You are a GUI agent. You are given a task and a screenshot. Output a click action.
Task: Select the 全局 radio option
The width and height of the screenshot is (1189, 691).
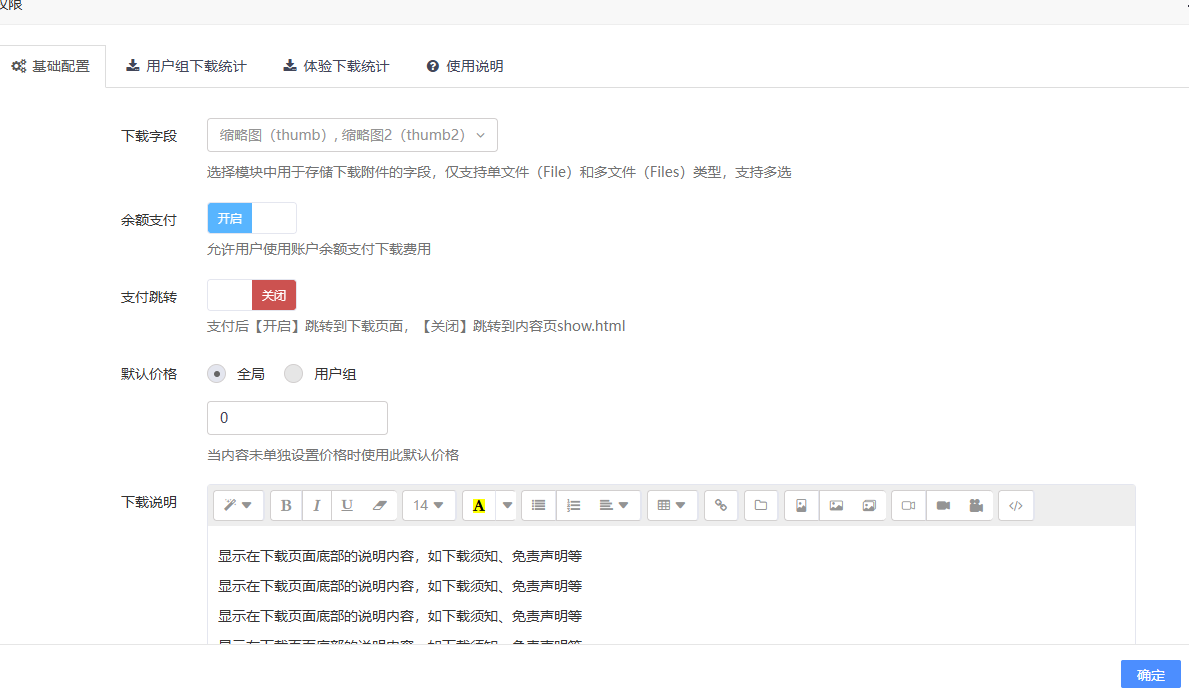point(217,374)
